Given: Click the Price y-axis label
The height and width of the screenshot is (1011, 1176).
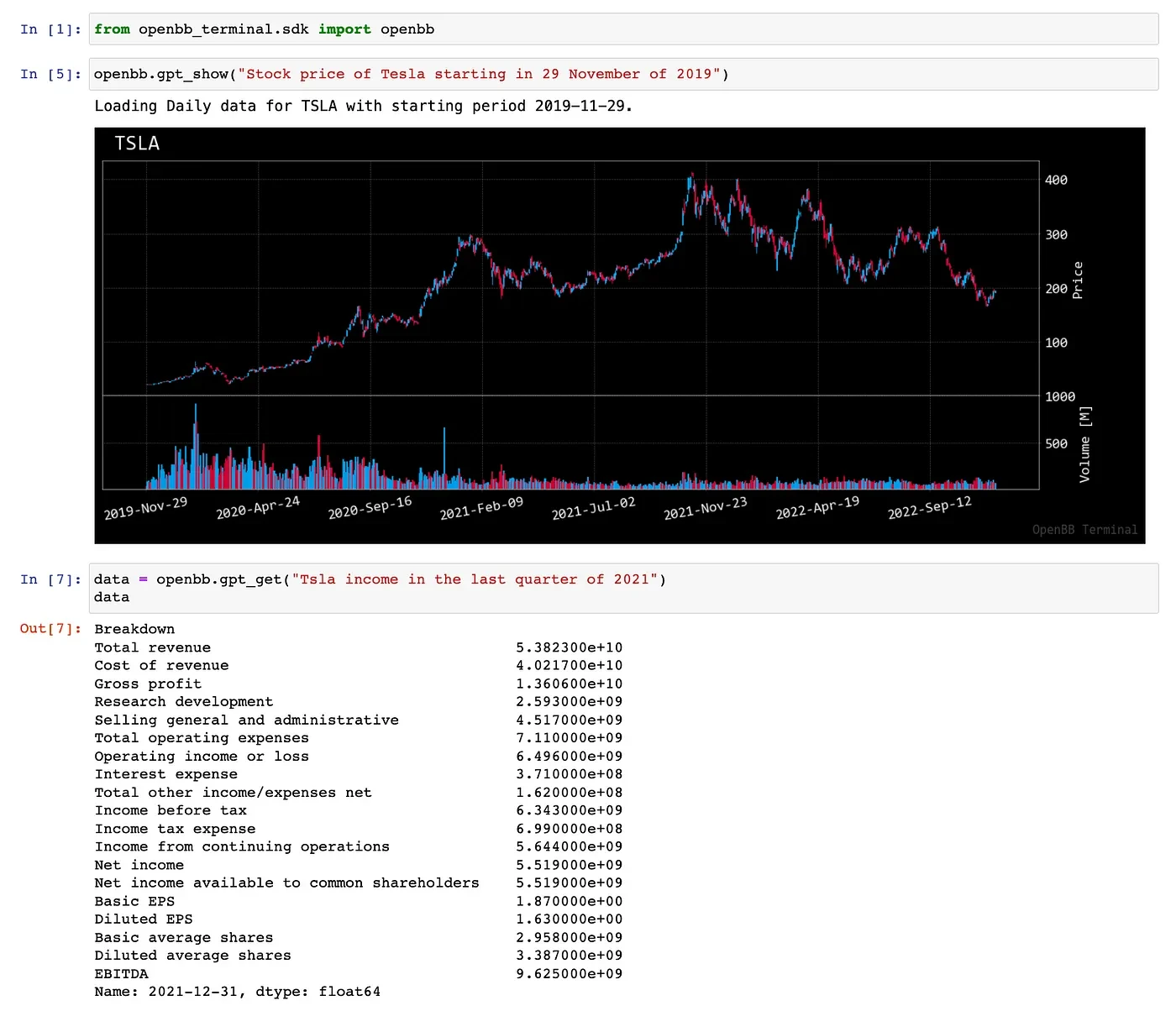Looking at the screenshot, I should click(1078, 280).
